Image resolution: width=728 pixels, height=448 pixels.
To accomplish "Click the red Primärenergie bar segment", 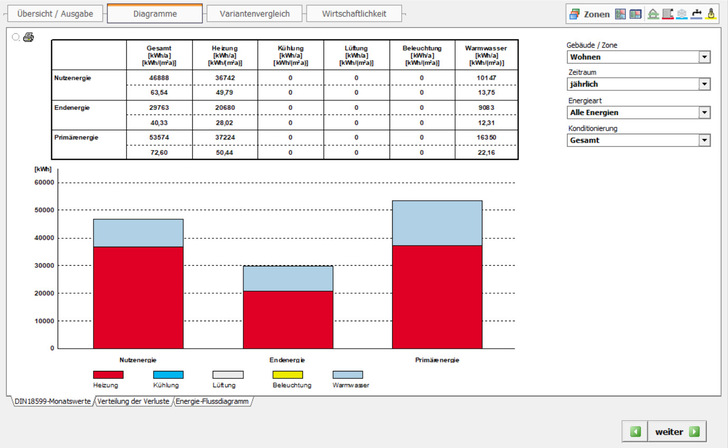I will 437,297.
